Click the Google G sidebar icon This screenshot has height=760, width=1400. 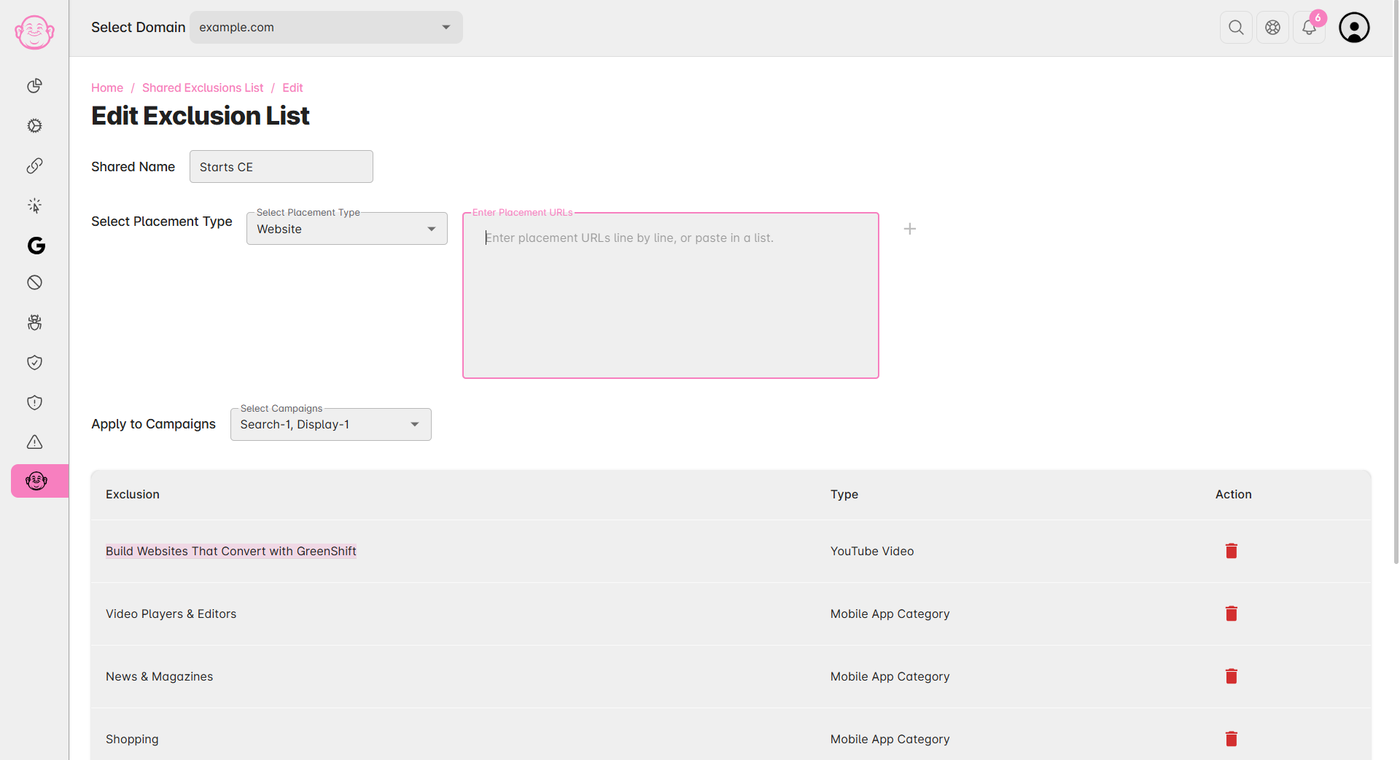36,245
